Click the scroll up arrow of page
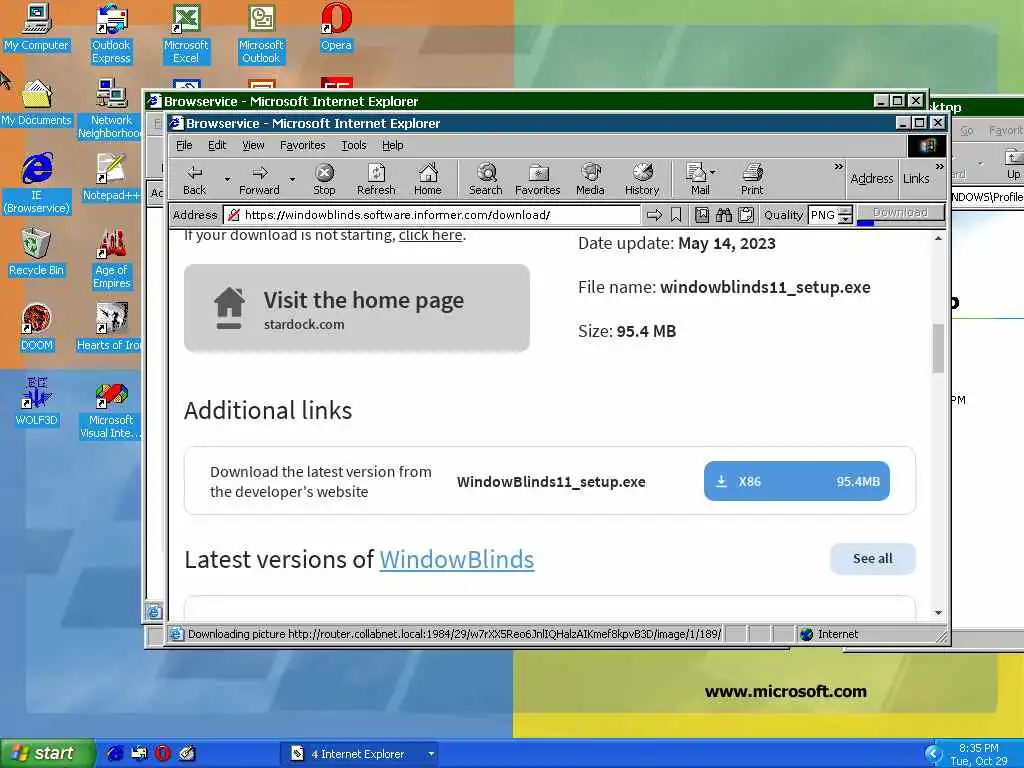Viewport: 1024px width, 768px height. pyautogui.click(x=938, y=239)
